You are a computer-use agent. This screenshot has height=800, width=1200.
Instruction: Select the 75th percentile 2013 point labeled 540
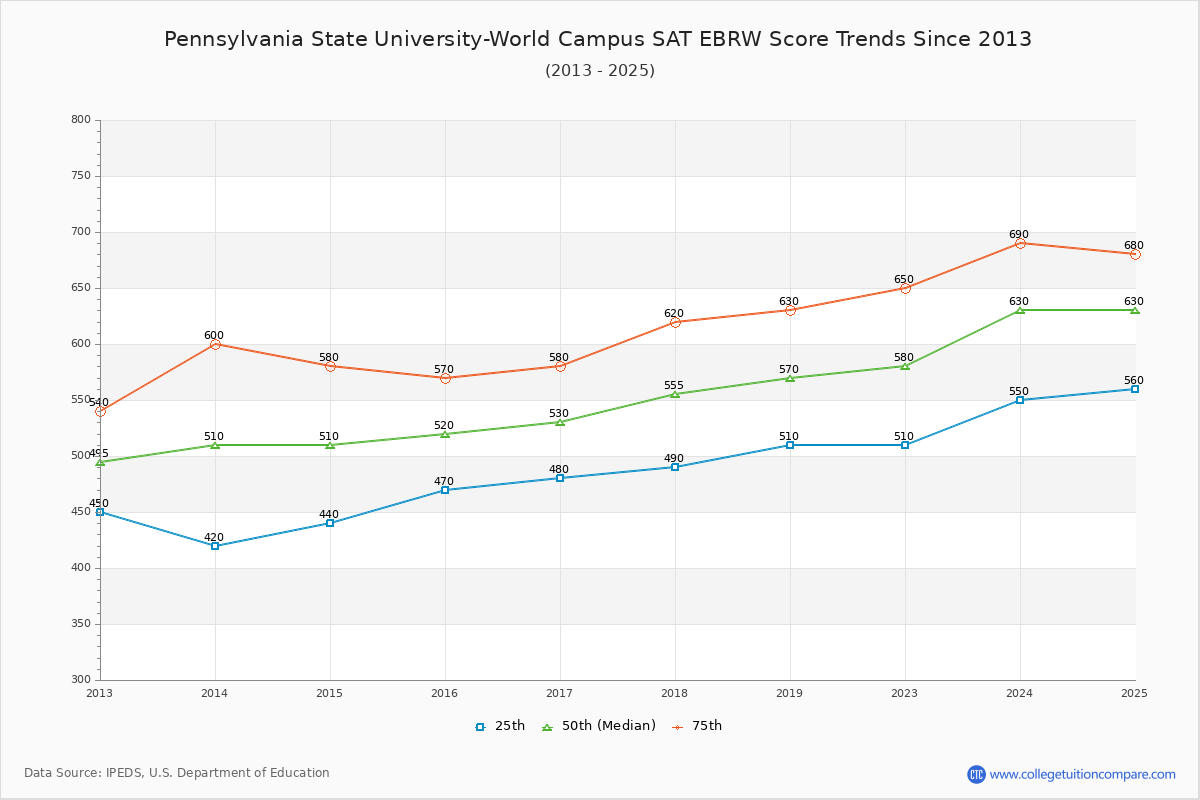click(100, 411)
